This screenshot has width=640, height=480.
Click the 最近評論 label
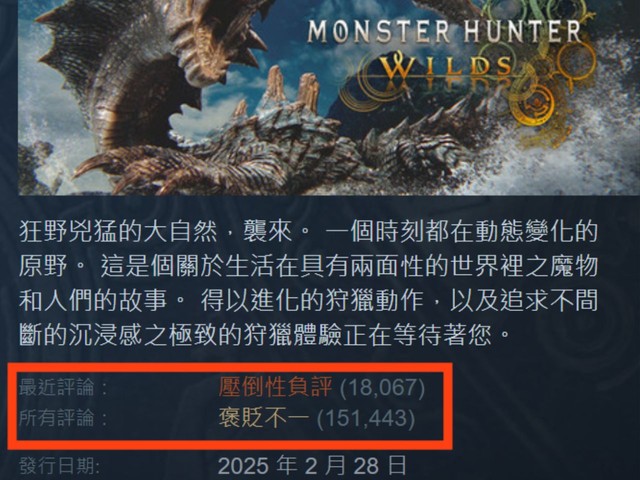(64, 387)
